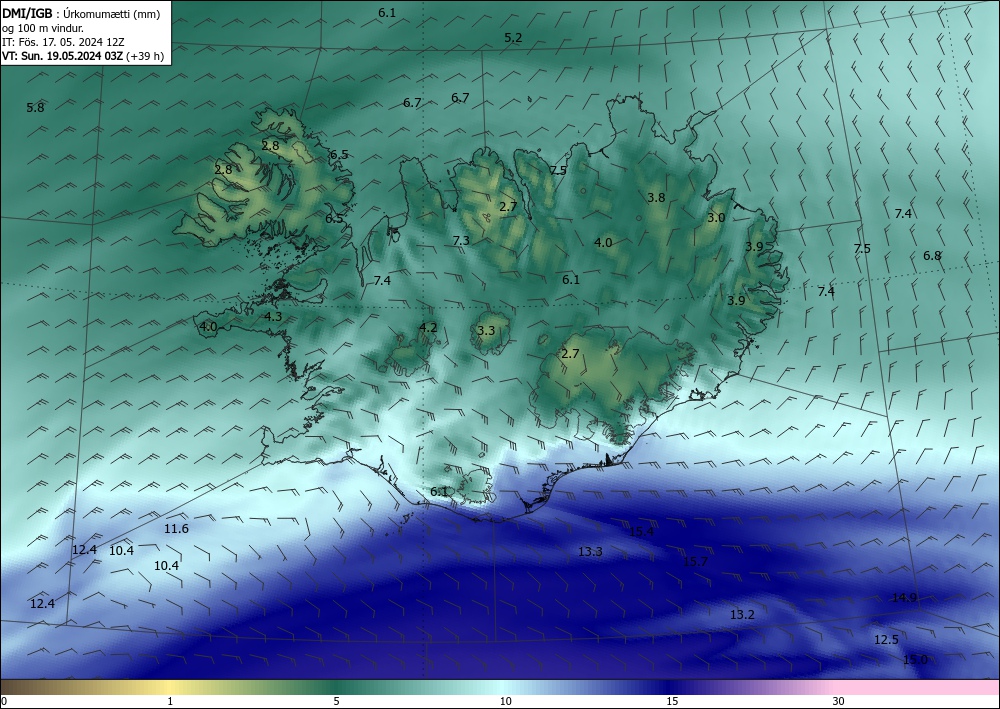Click the 14.9 value in the southeast
This screenshot has height=709, width=1000.
pyautogui.click(x=904, y=597)
